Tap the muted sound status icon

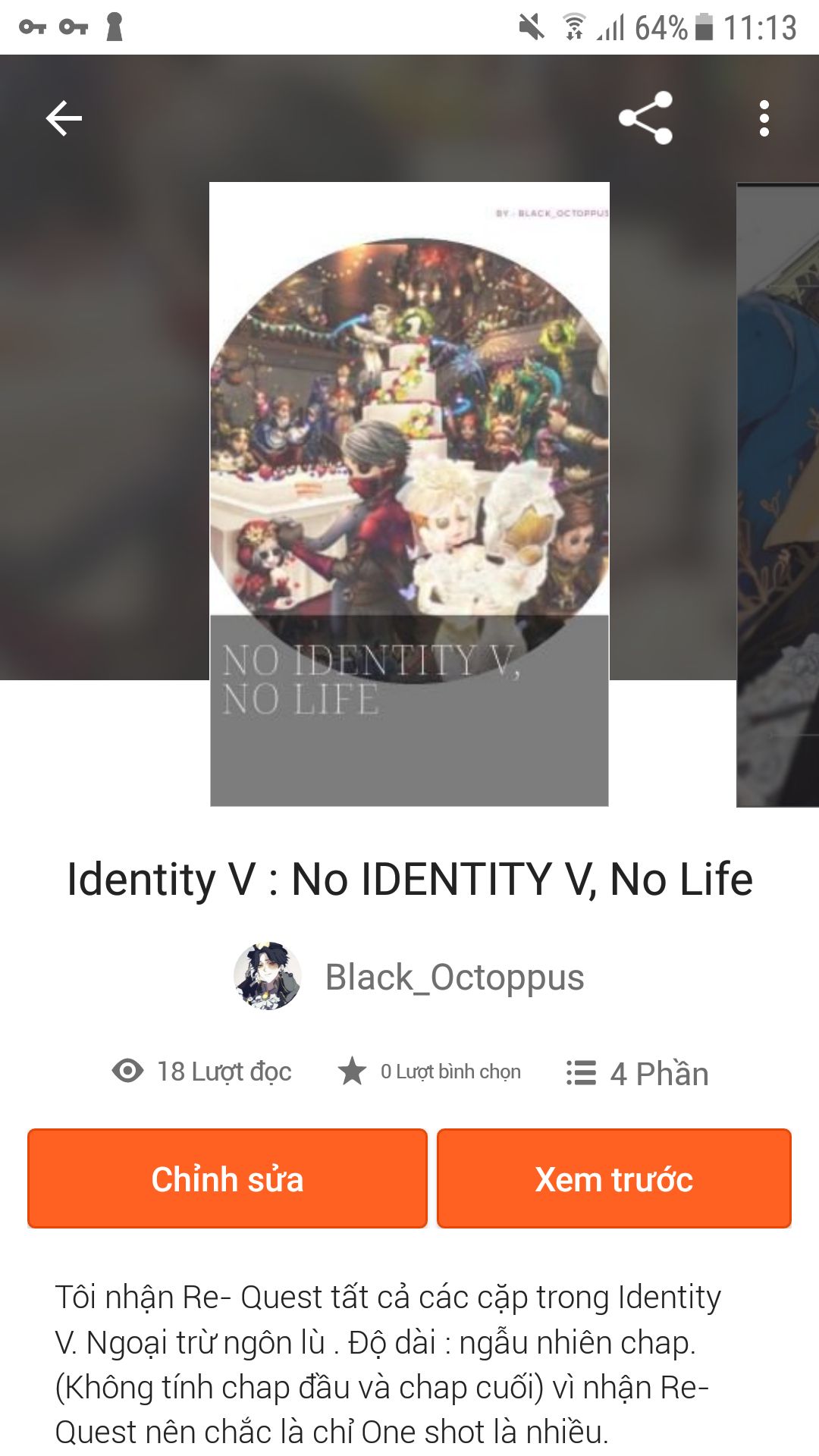532,28
